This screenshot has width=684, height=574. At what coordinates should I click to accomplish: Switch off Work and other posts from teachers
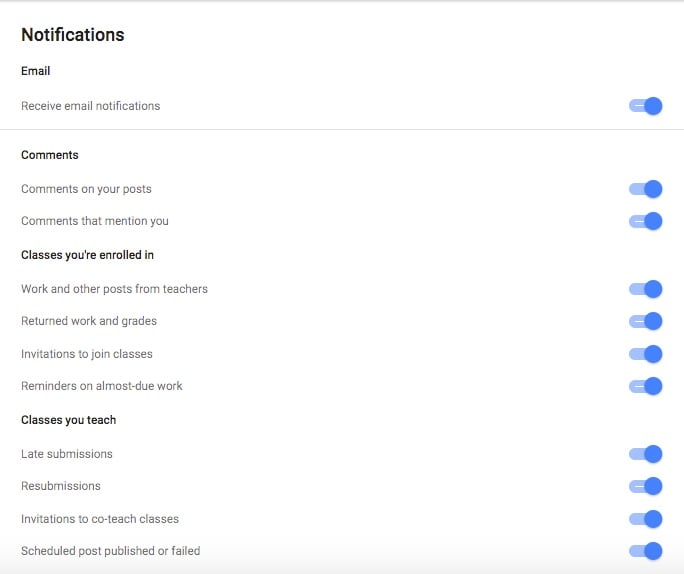646,289
